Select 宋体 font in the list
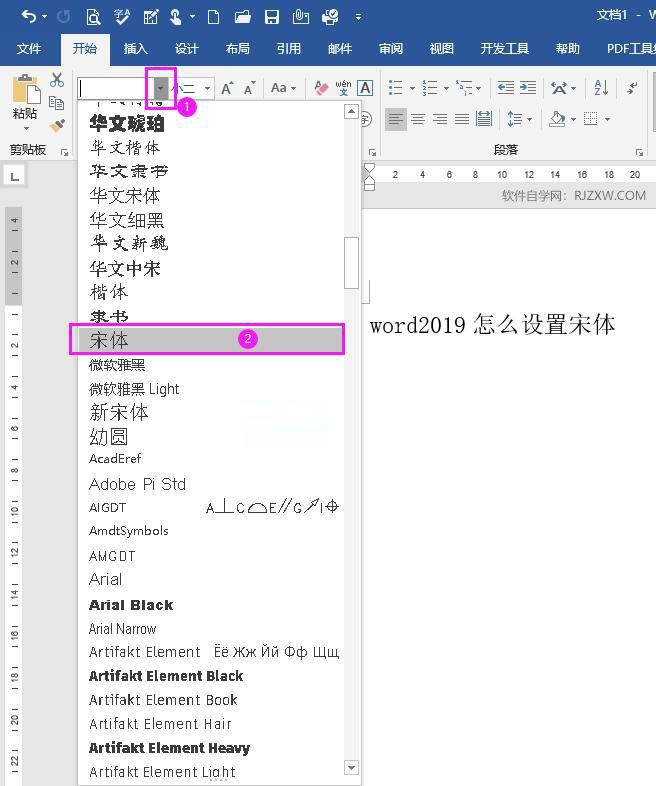 click(x=211, y=340)
